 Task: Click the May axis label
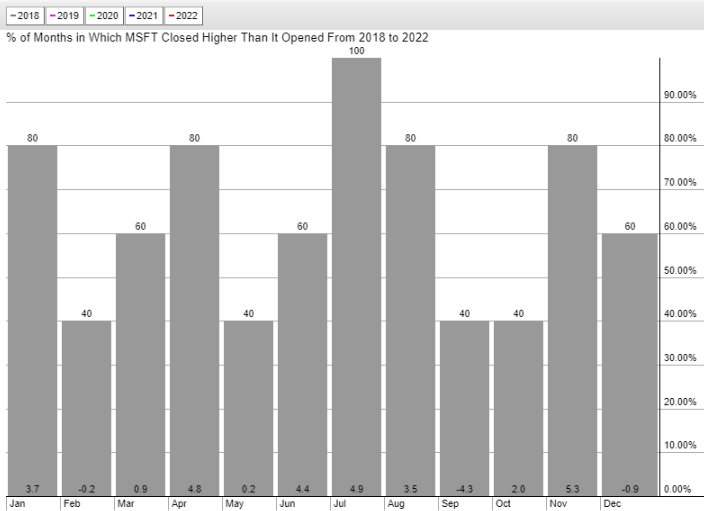coord(234,504)
